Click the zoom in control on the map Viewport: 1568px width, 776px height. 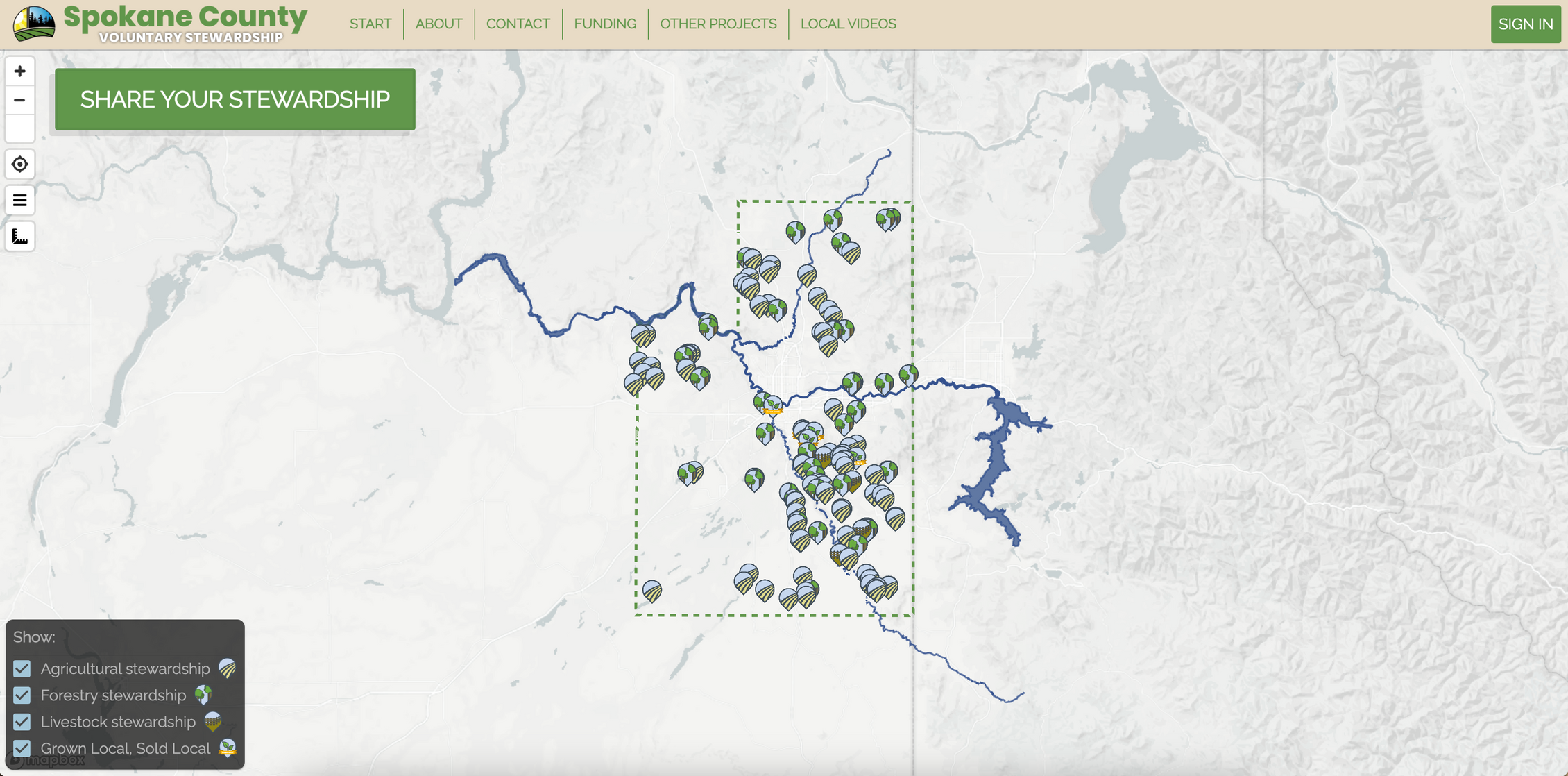(19, 71)
